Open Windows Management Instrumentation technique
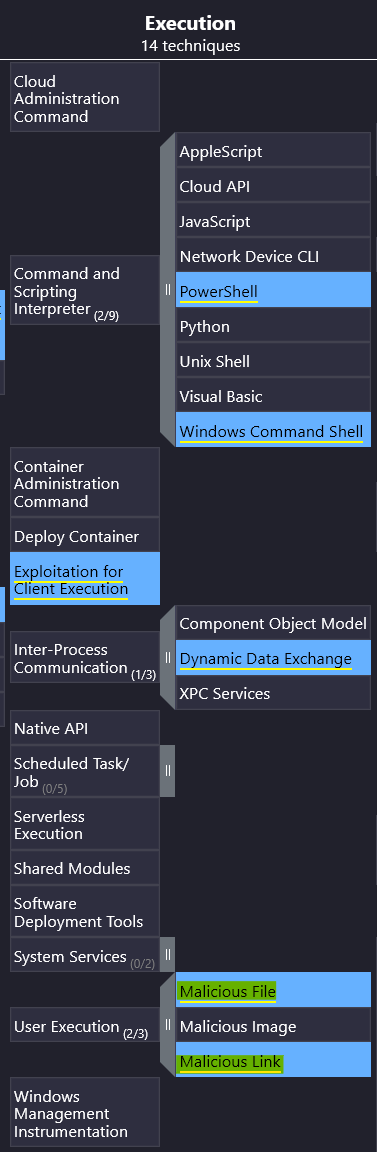The image size is (377, 1152). pos(85,1114)
